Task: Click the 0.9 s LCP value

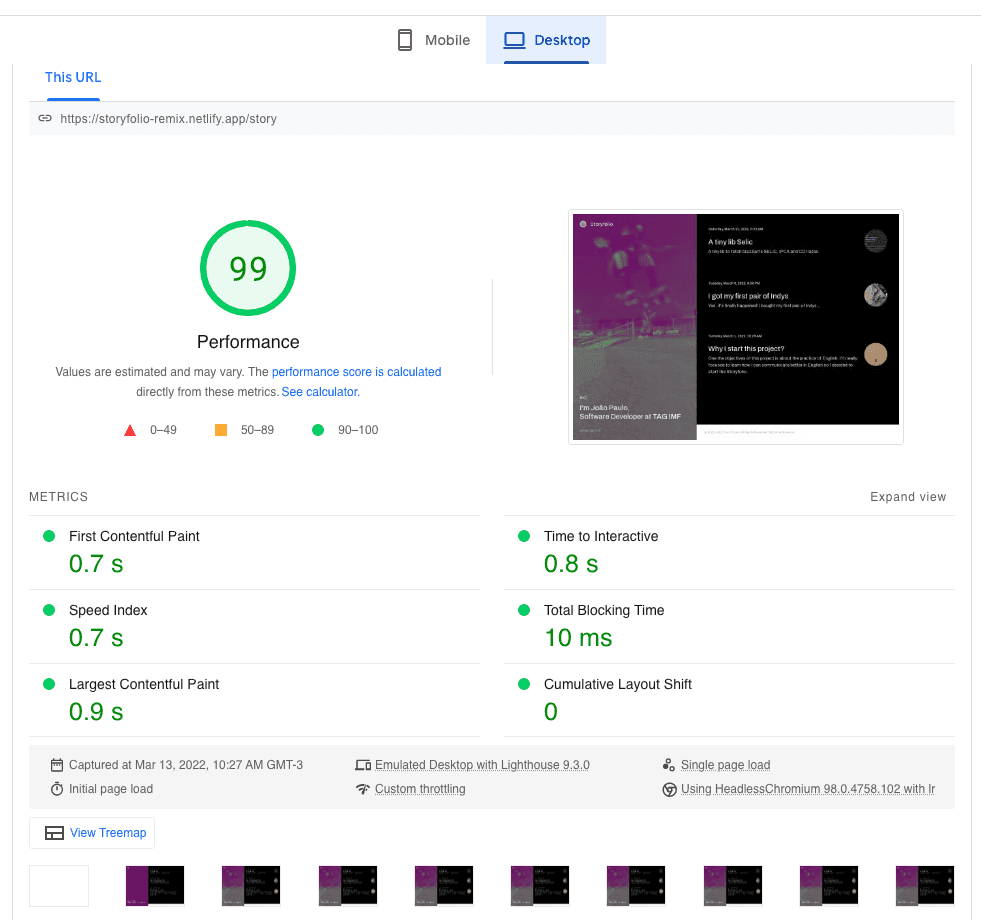Action: [x=96, y=712]
